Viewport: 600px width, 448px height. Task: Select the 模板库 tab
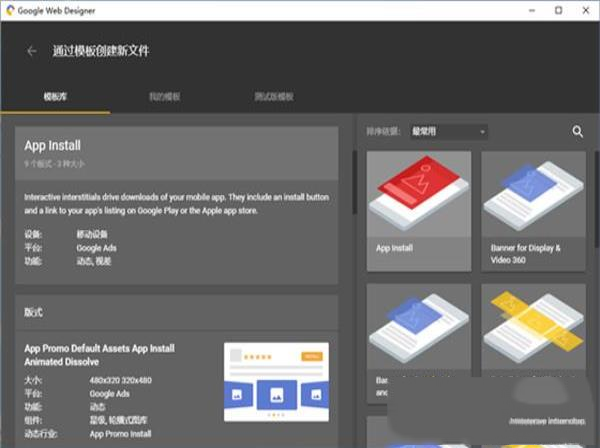tap(55, 97)
